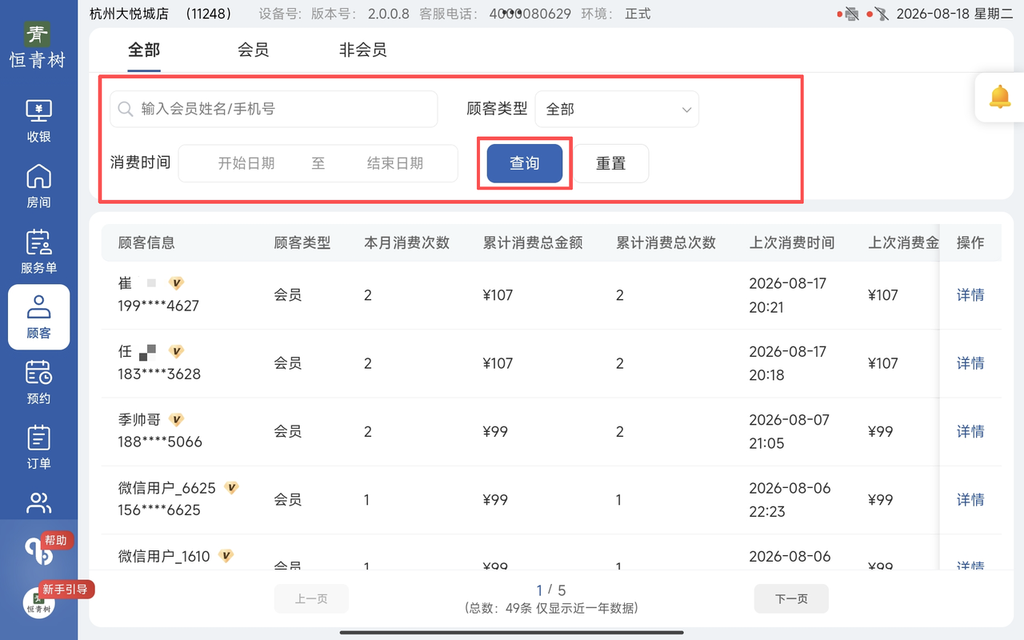This screenshot has height=640, width=1024.
Task: Pick the 开始日期 start date
Action: coord(246,163)
